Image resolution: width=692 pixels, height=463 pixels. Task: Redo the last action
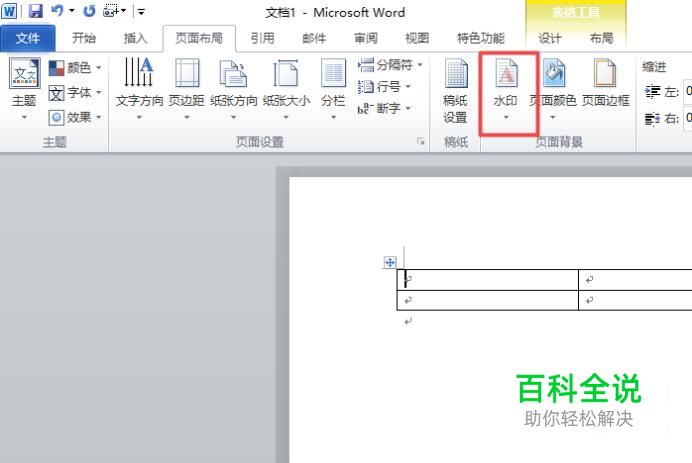click(89, 11)
